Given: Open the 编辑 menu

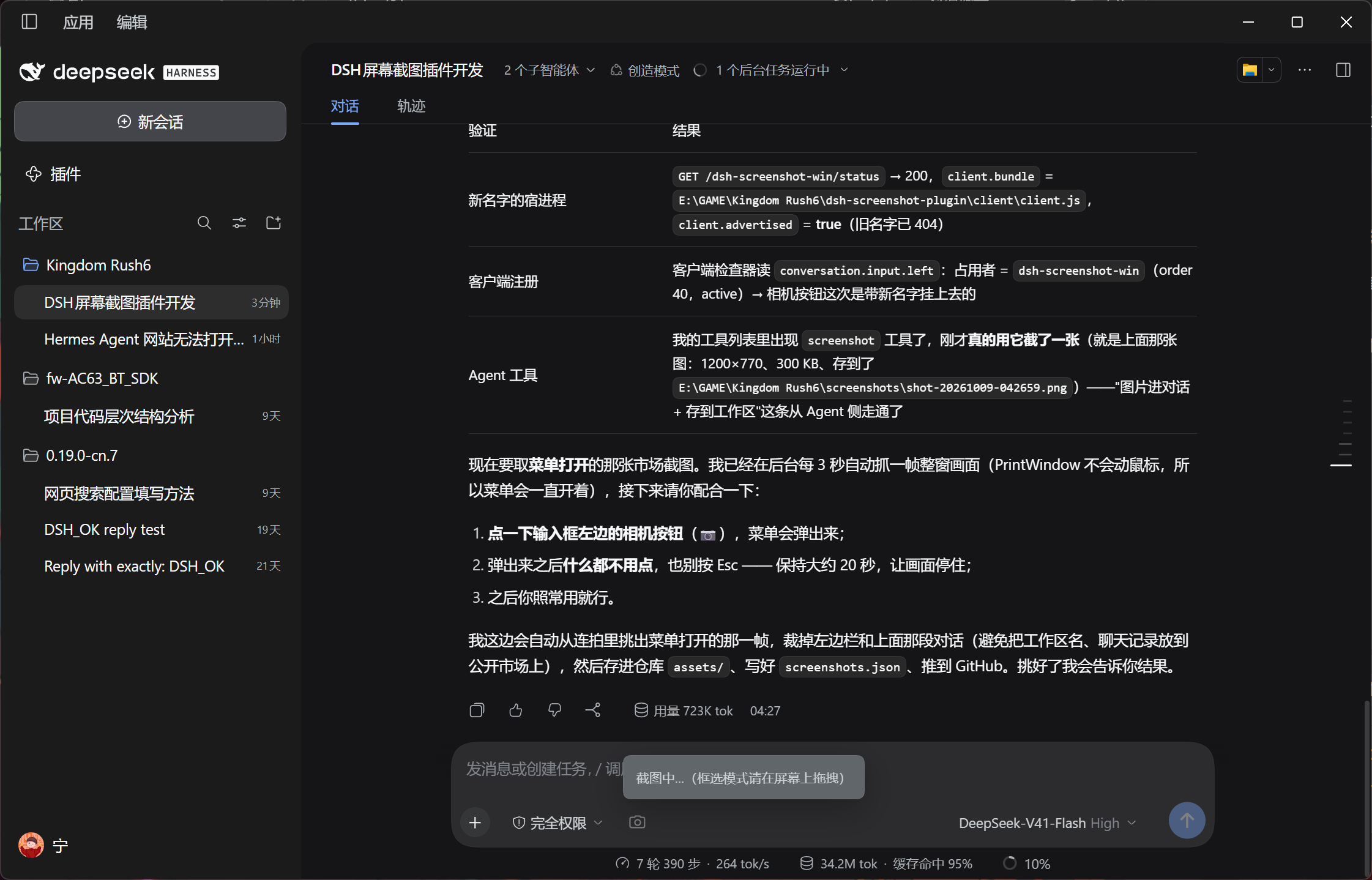Looking at the screenshot, I should click(x=132, y=23).
